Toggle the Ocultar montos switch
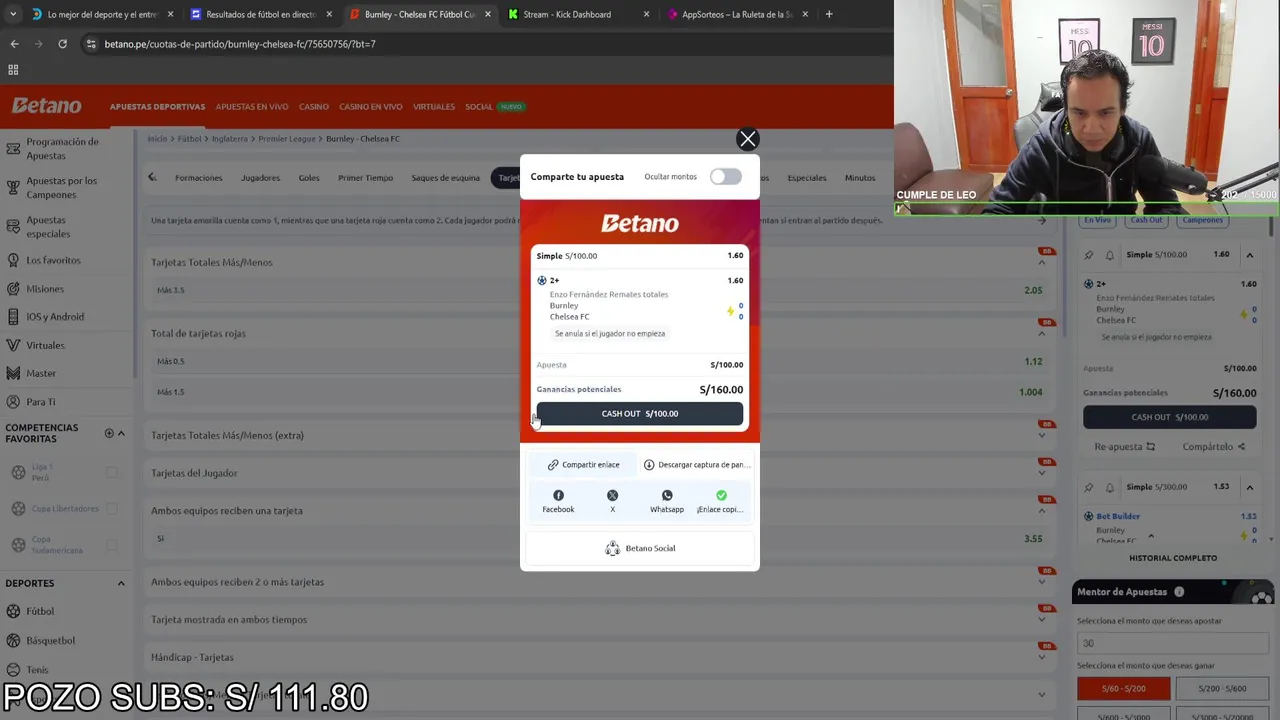Viewport: 1280px width, 720px height. pyautogui.click(x=726, y=177)
